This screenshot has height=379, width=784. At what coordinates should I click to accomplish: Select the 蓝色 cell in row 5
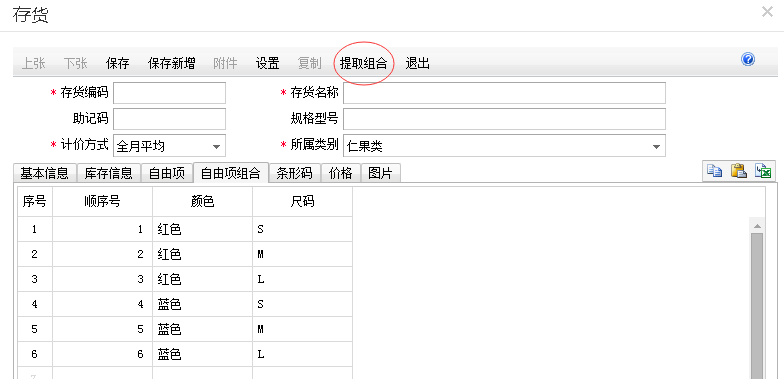point(202,330)
